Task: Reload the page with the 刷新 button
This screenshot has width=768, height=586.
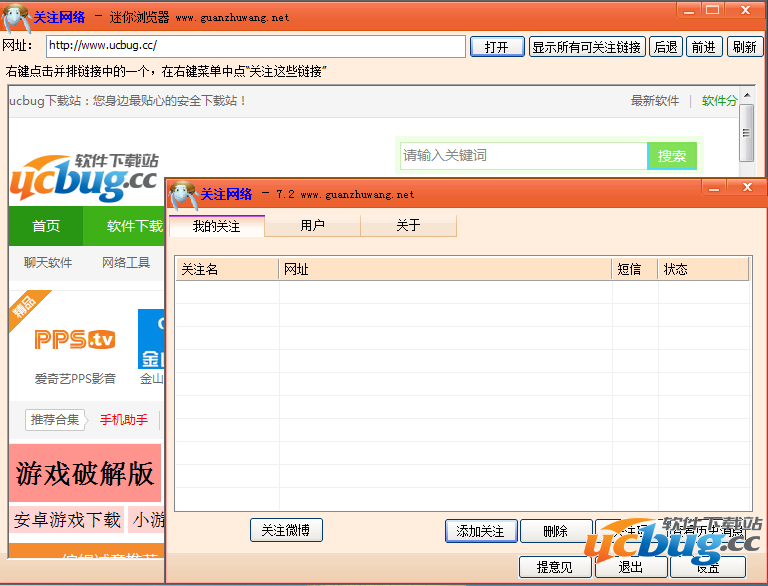Action: point(744,47)
